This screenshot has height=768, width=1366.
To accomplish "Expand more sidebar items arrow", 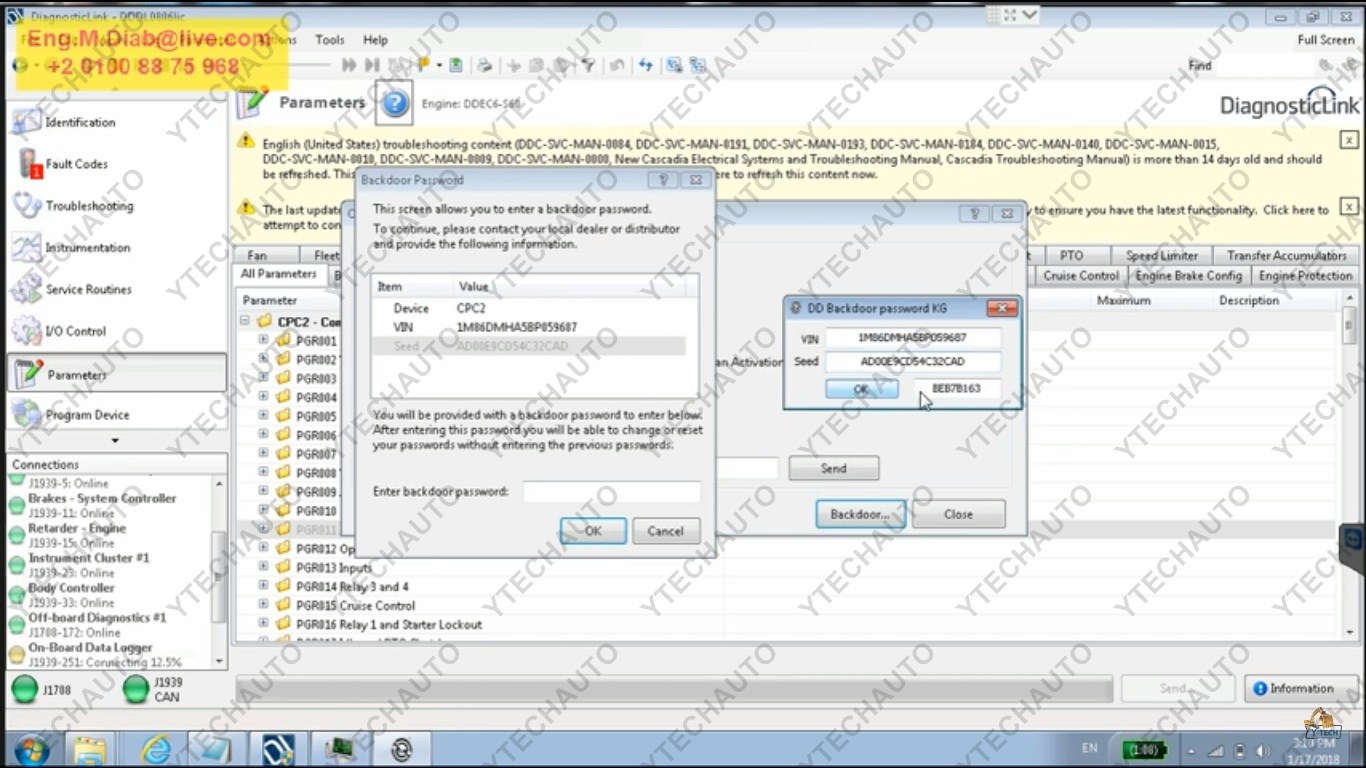I will (115, 441).
